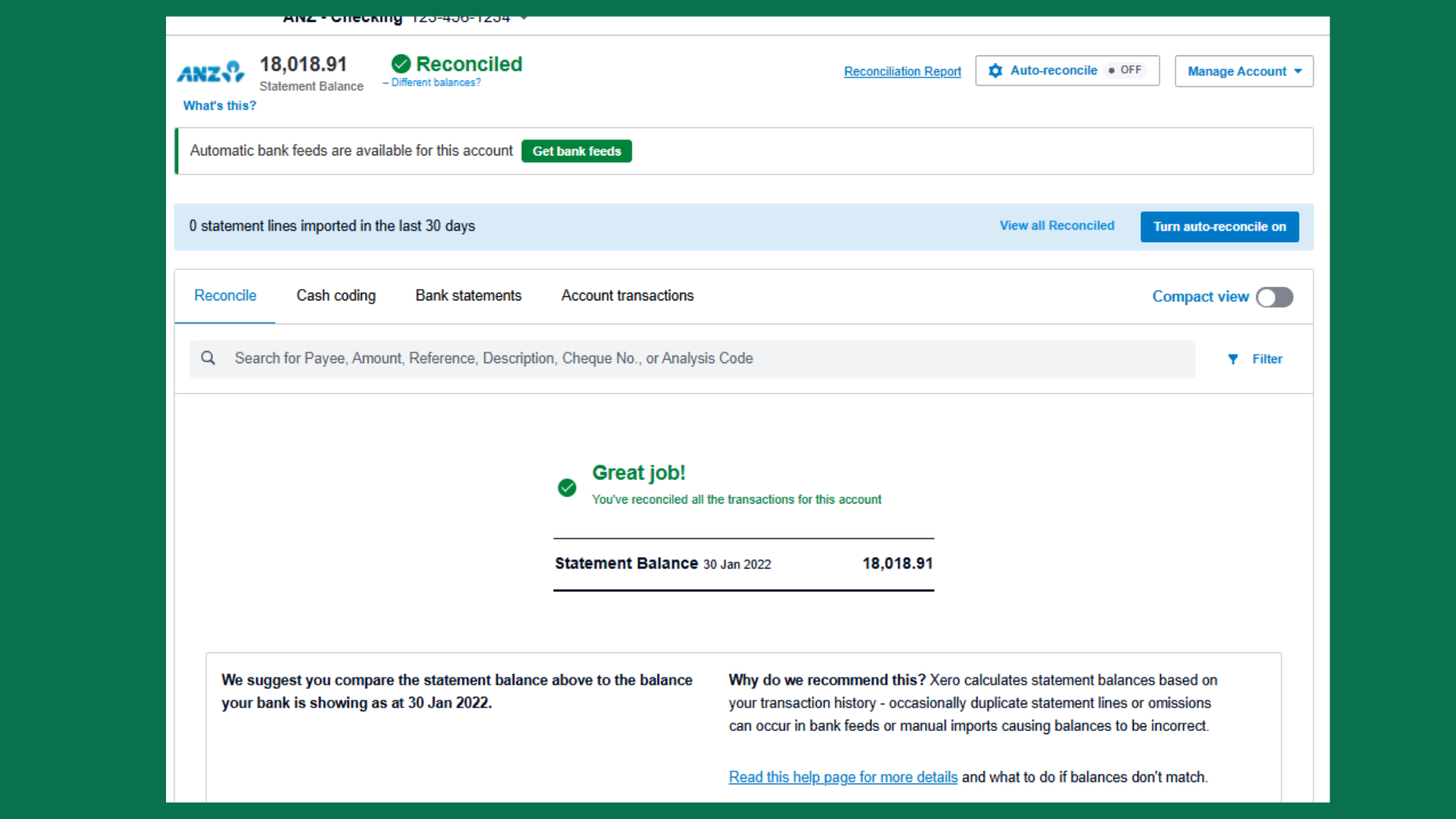Image resolution: width=1456 pixels, height=819 pixels.
Task: Expand the Manage Account dropdown
Action: coord(1244,71)
